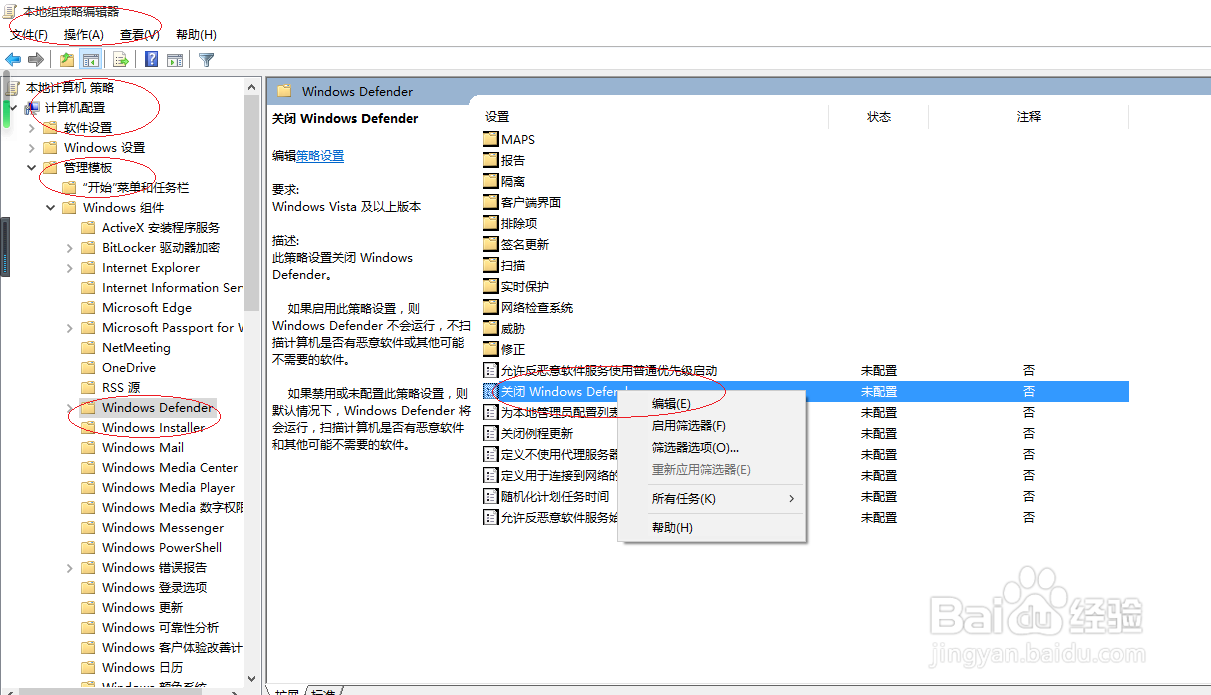1211x695 pixels.
Task: Click 未配置 status of 关闭例程更新 row
Action: click(879, 434)
